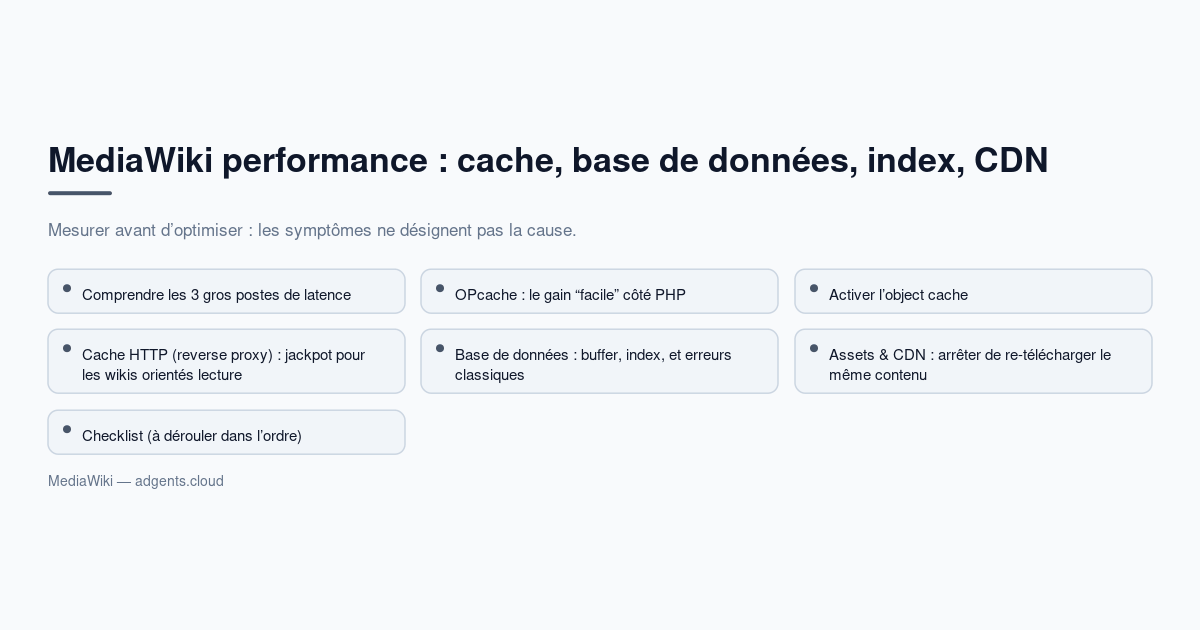Viewport: 1200px width, 630px height.
Task: Open the Assets & CDN card
Action: [973, 361]
